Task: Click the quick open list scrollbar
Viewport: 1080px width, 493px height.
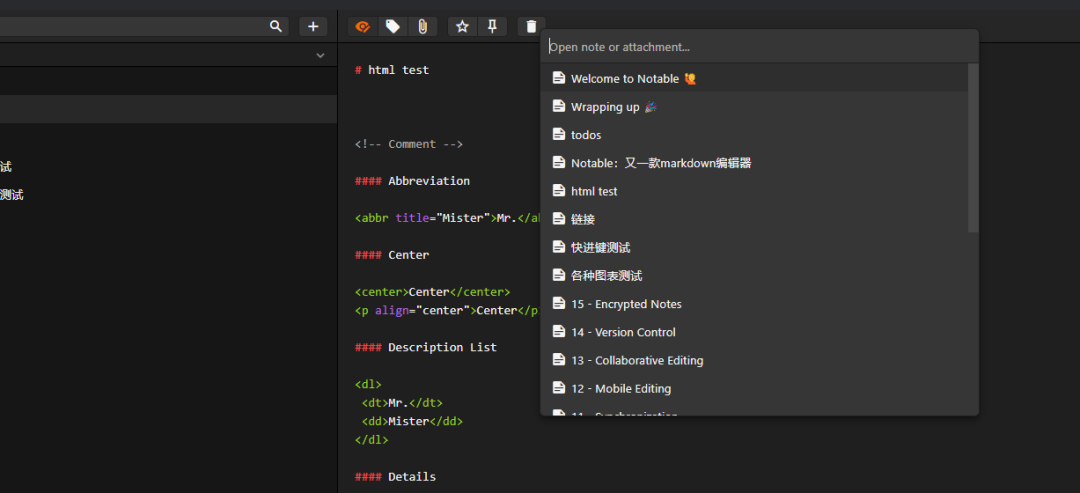Action: [973, 148]
